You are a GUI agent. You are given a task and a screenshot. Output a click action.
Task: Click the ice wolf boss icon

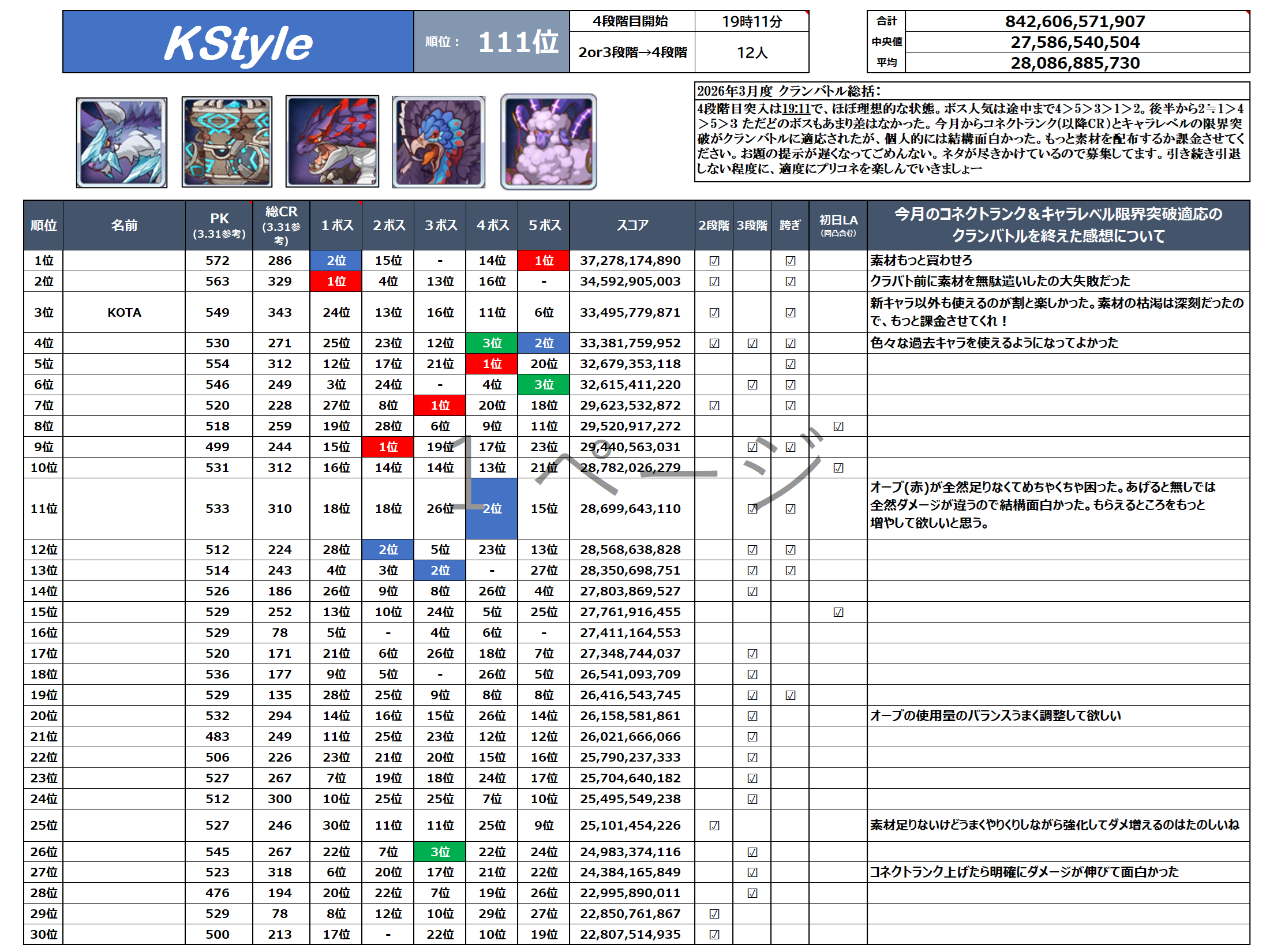(x=122, y=142)
